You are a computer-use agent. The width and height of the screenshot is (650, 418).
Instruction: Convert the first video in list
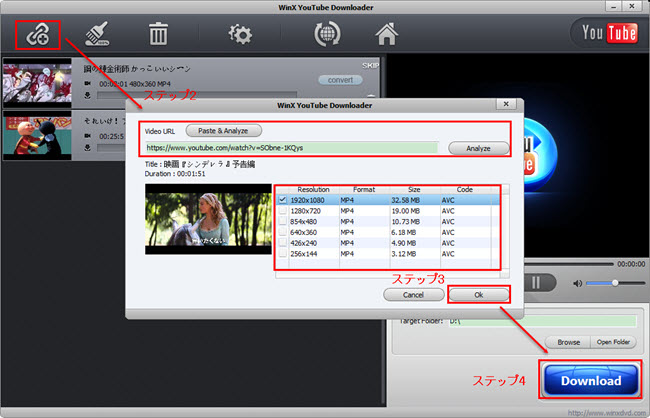tap(340, 80)
